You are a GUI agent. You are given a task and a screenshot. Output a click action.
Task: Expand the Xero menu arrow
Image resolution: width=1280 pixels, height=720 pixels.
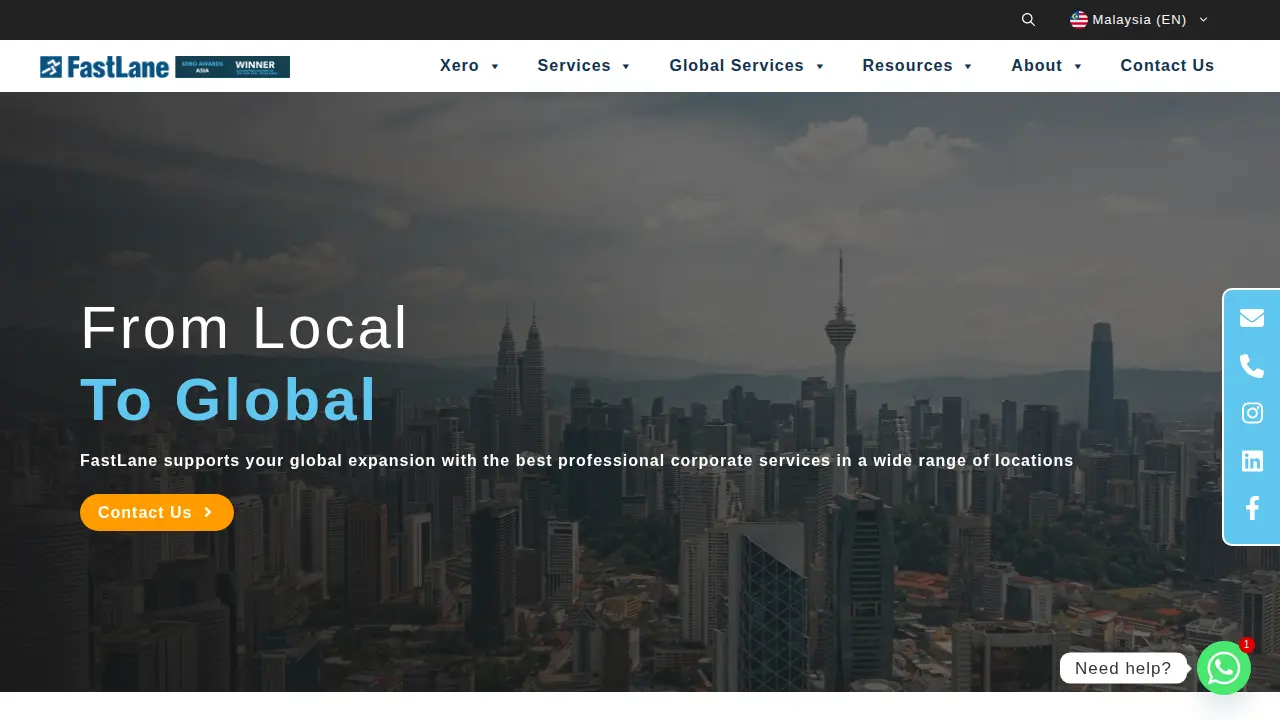tap(495, 67)
